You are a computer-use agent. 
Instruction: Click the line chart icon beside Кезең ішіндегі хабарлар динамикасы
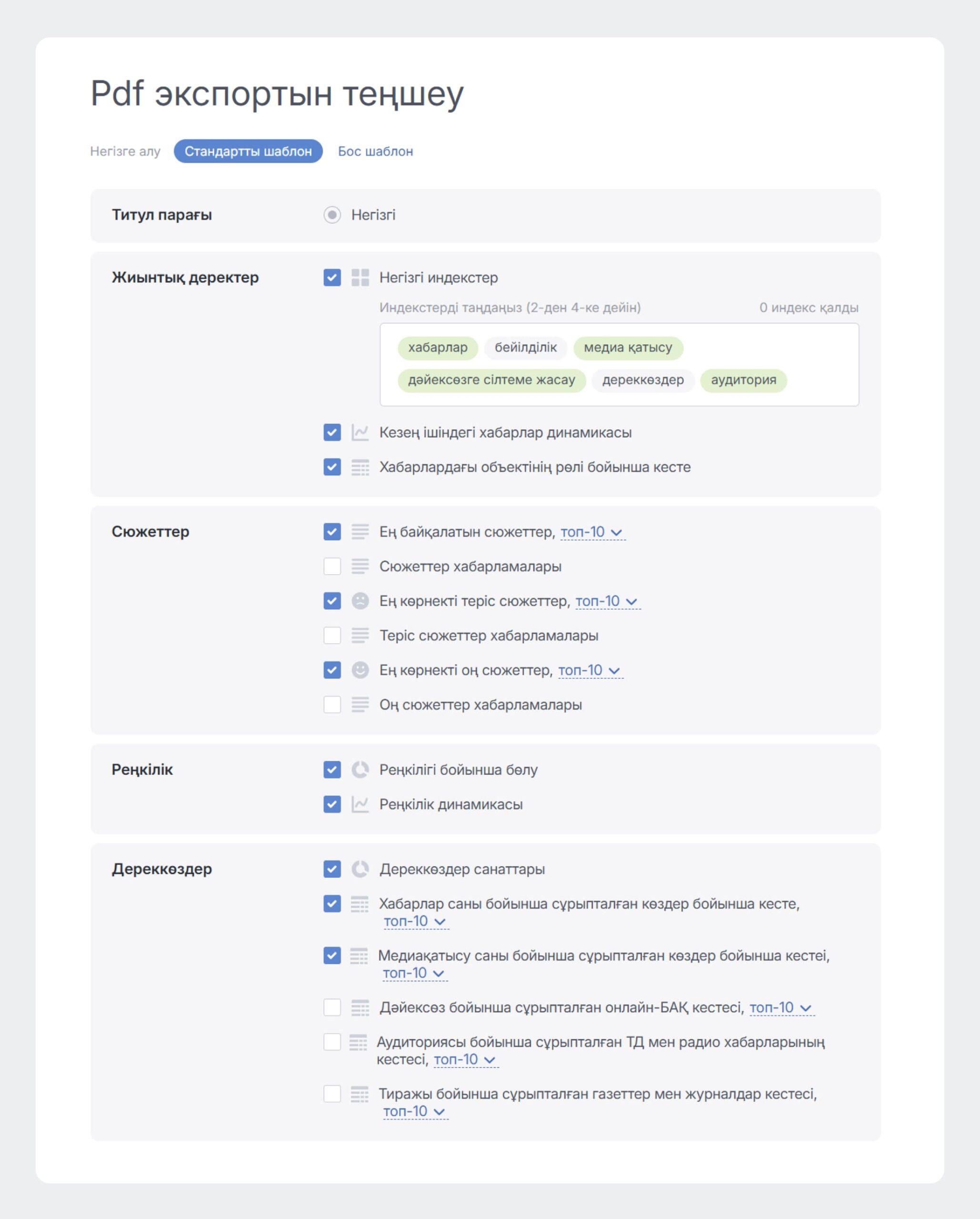360,432
